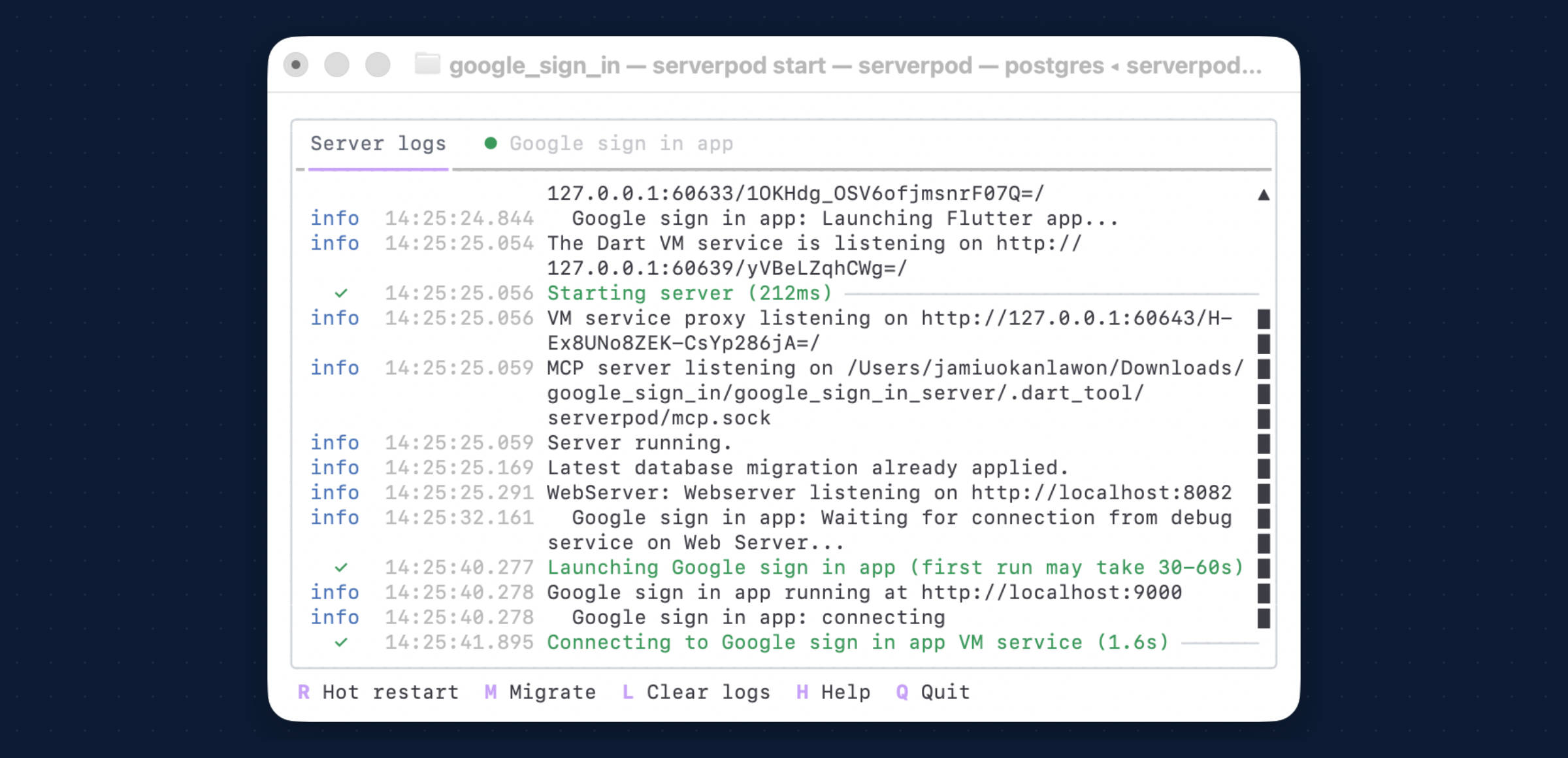Click the 'MCP server listening on' log line
This screenshot has width=1568, height=758.
[x=895, y=368]
